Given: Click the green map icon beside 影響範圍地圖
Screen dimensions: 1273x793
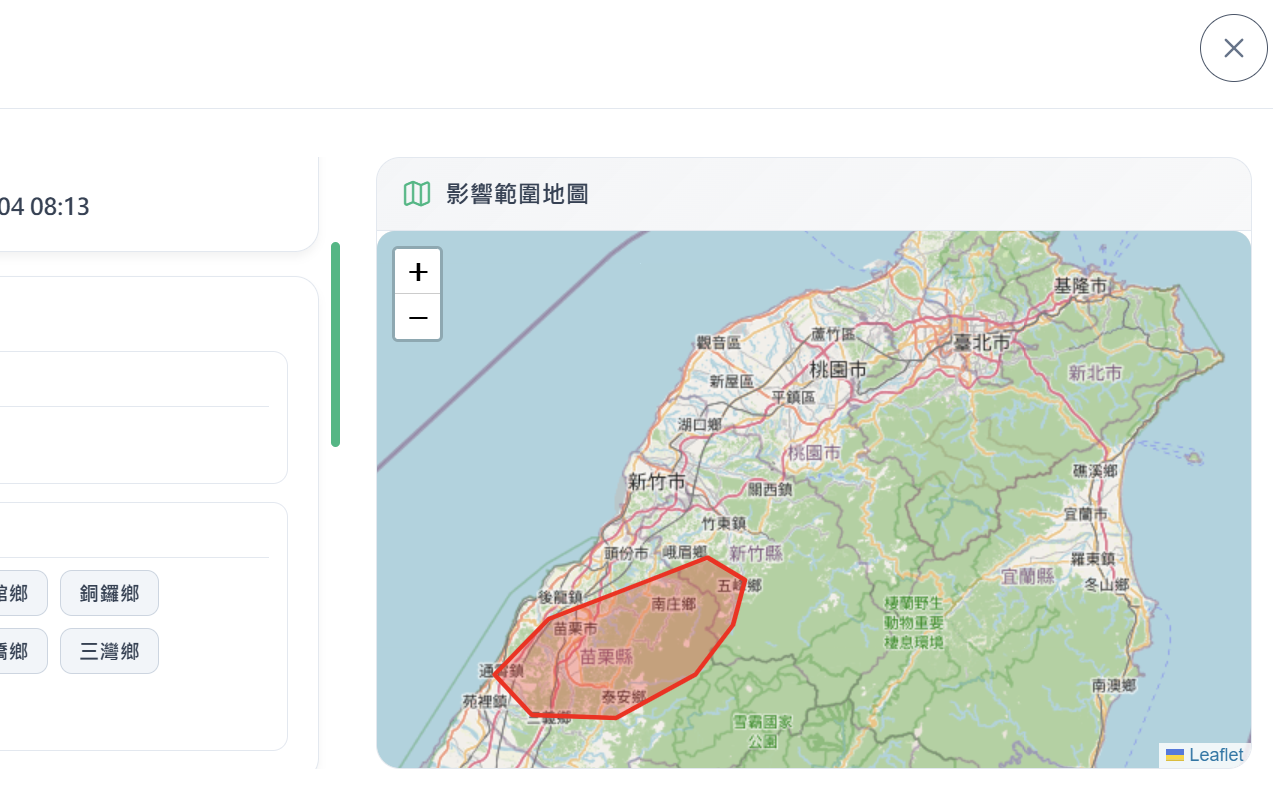Looking at the screenshot, I should (416, 194).
